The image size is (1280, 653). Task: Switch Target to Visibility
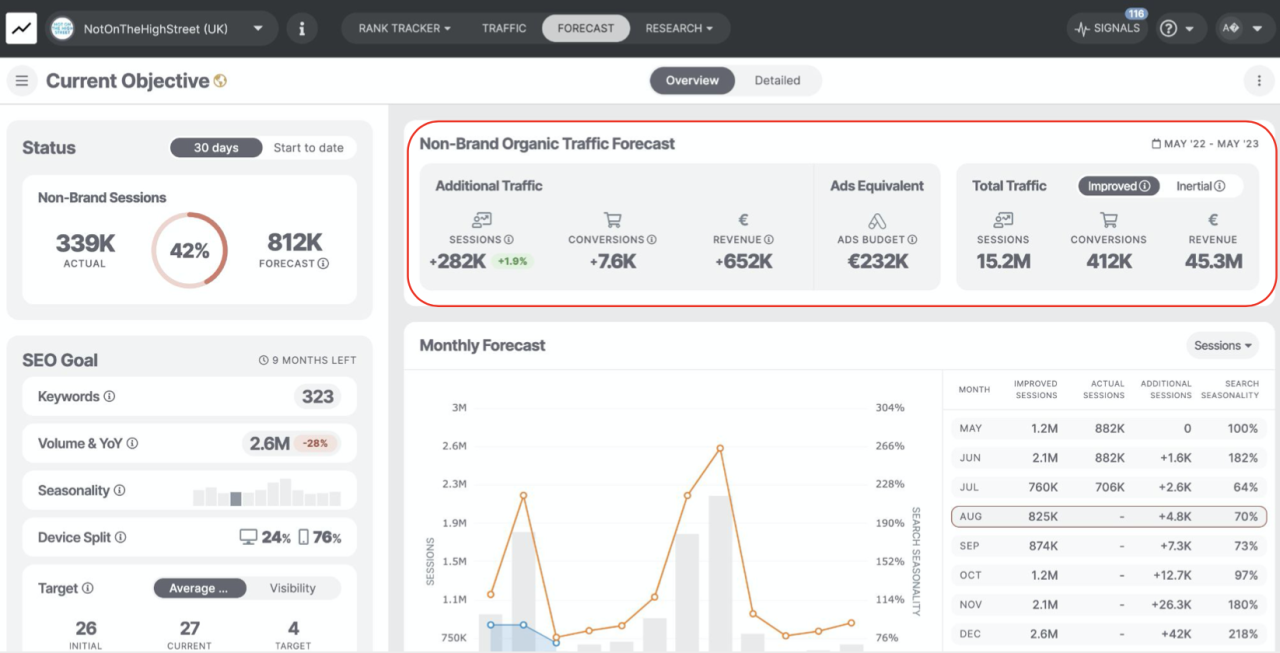coord(292,588)
